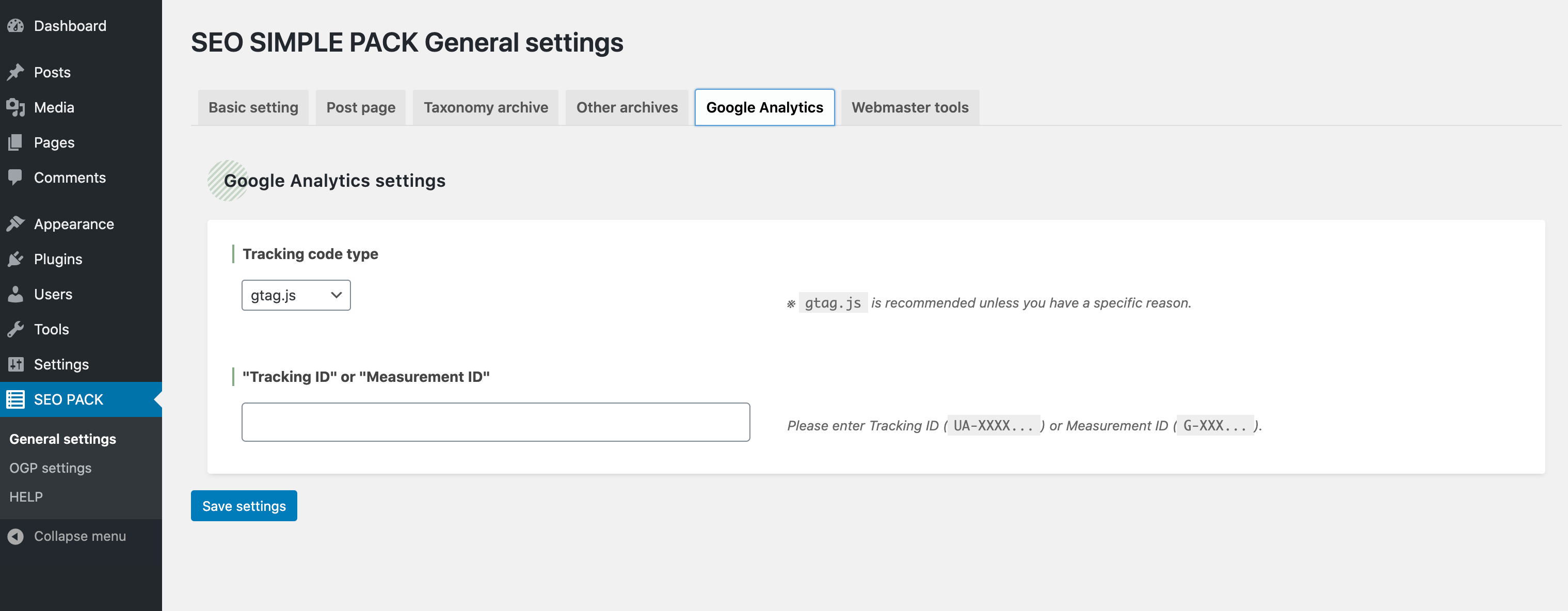This screenshot has width=1568, height=611.
Task: Click the SEO PACK list icon
Action: click(16, 399)
